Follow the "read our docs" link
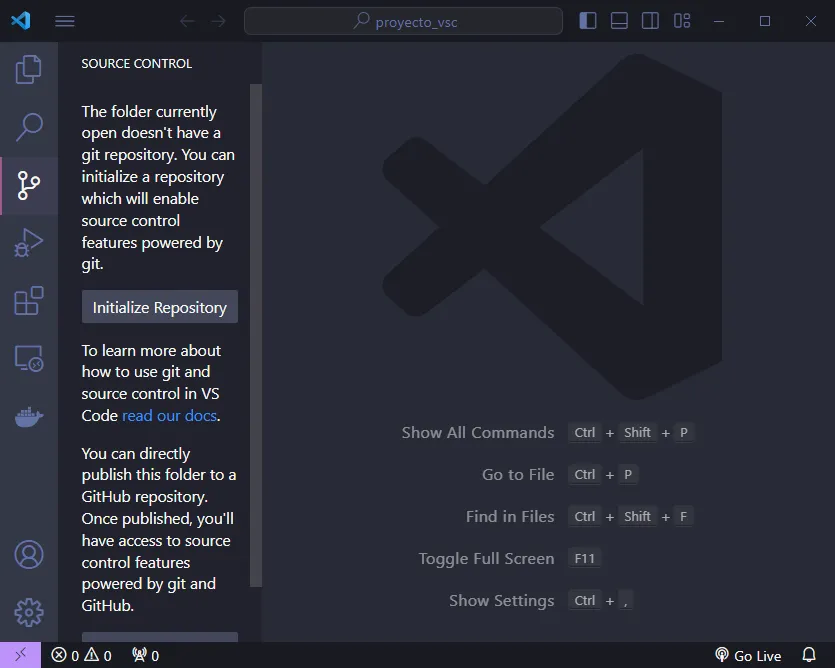 (169, 415)
